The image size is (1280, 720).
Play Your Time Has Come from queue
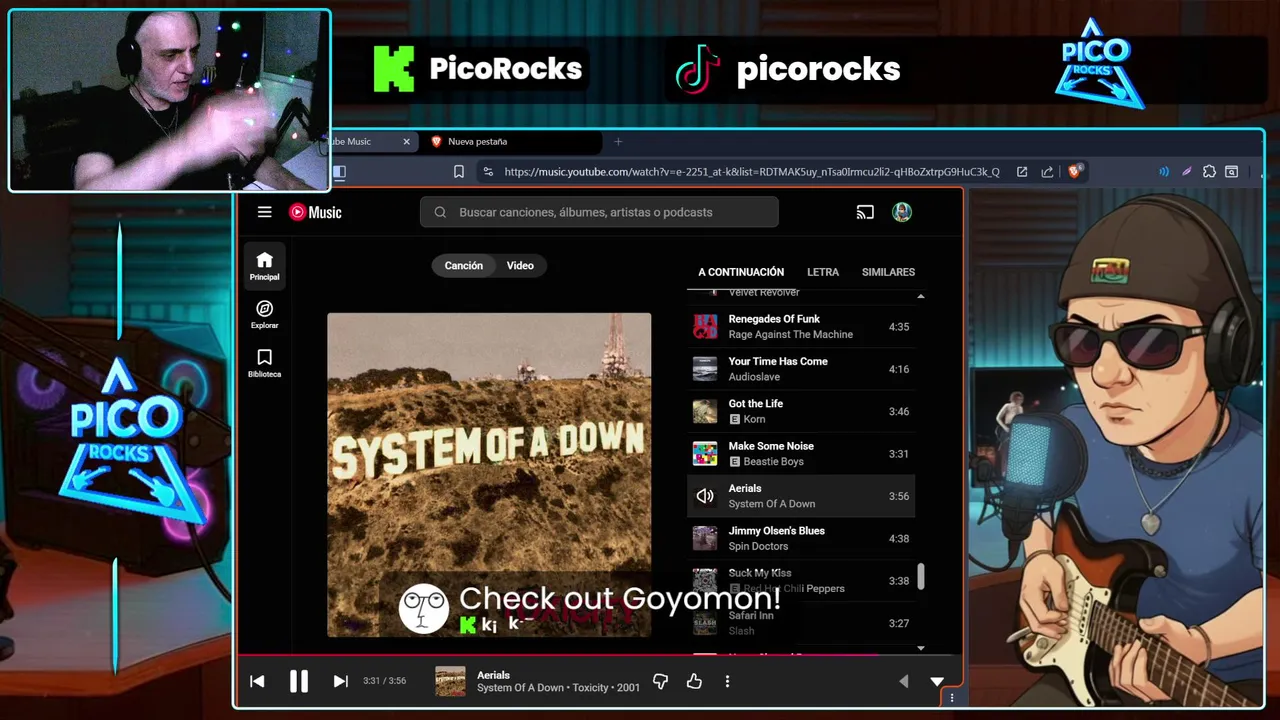click(801, 369)
